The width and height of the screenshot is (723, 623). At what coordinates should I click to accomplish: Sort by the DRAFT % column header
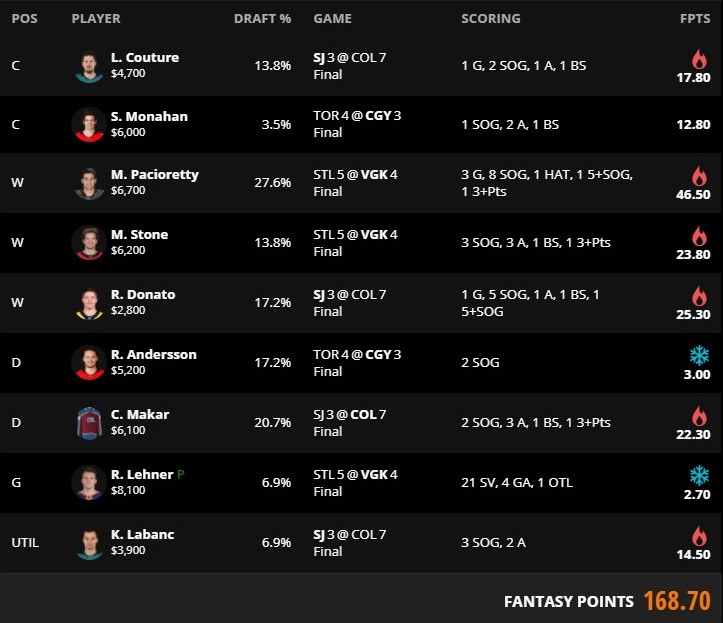pyautogui.click(x=262, y=19)
